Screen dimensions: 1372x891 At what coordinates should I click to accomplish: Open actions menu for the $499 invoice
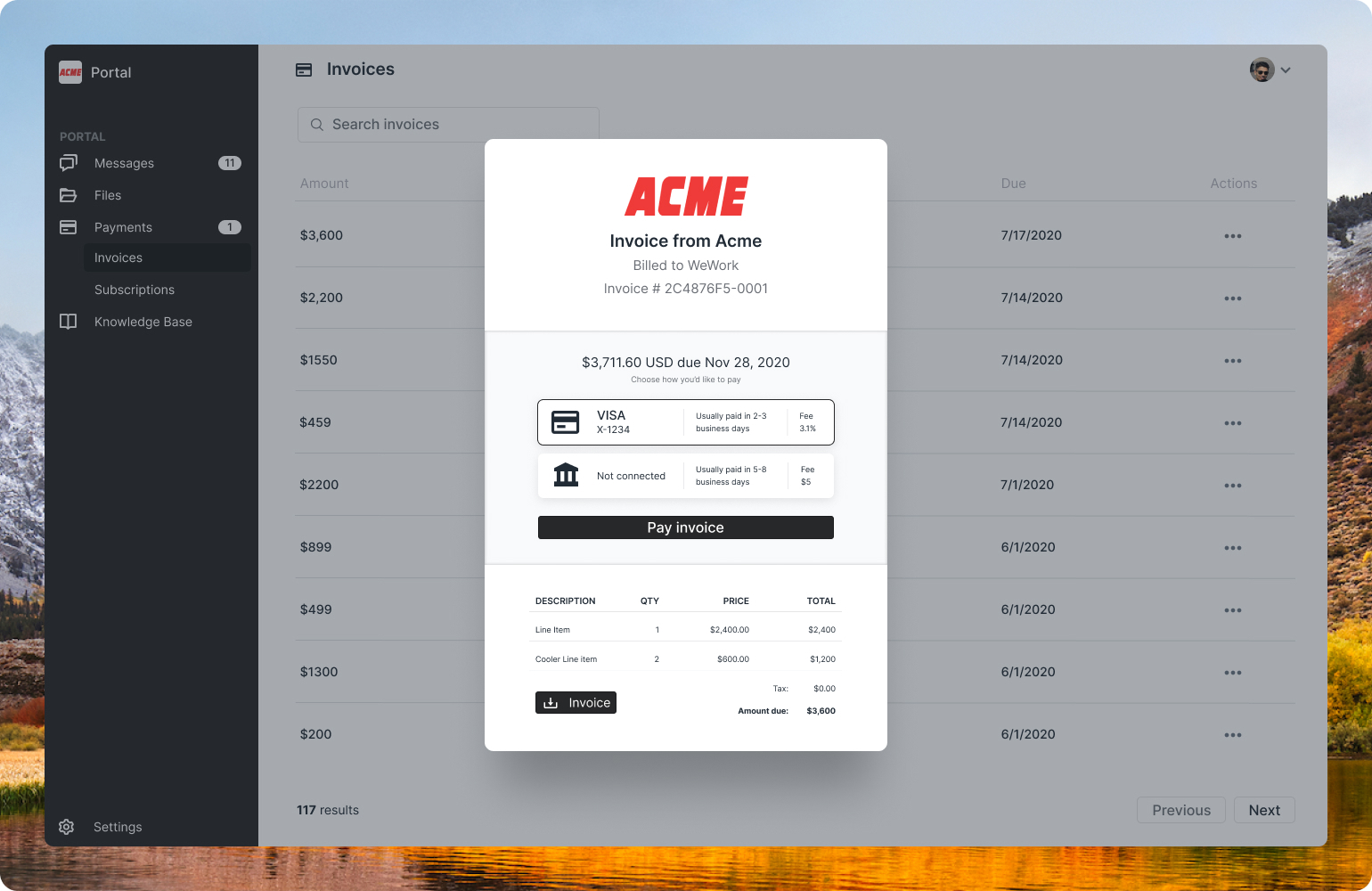coord(1233,610)
